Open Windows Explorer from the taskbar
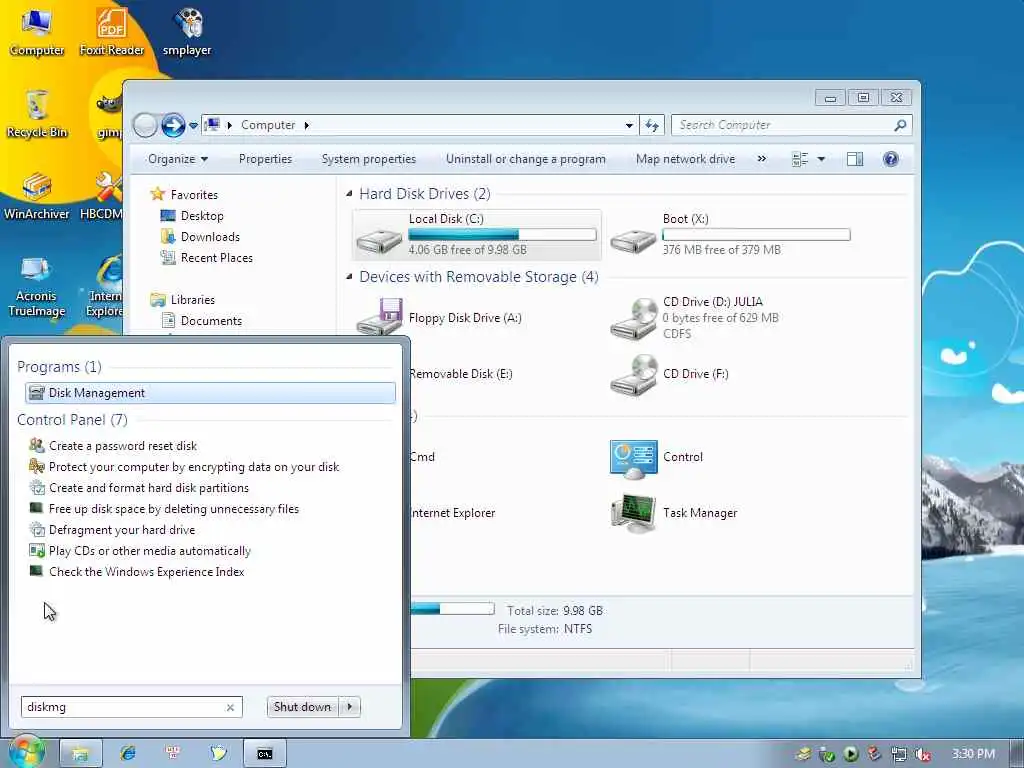The image size is (1024, 768). pos(80,754)
